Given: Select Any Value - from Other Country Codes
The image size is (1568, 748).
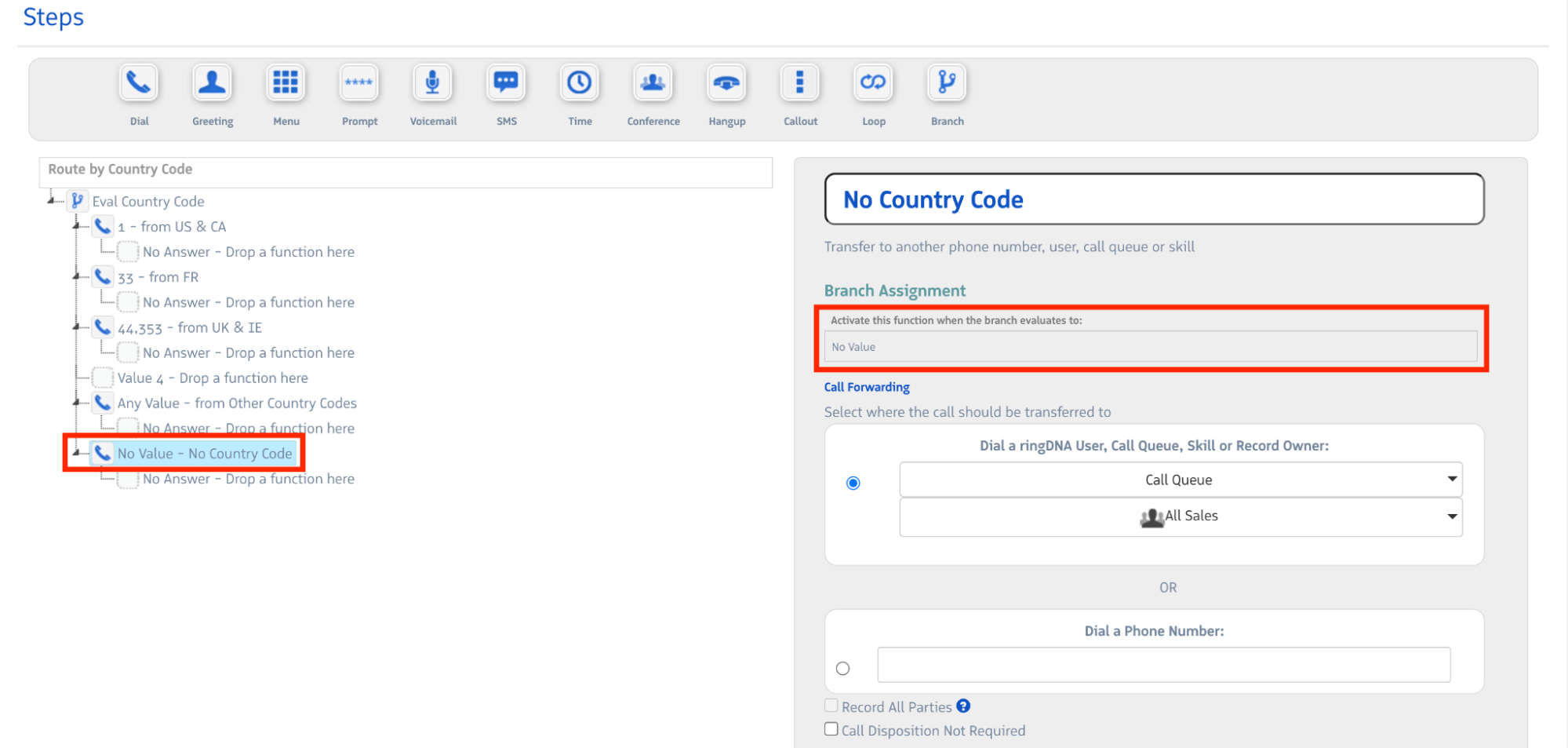Looking at the screenshot, I should pos(236,403).
